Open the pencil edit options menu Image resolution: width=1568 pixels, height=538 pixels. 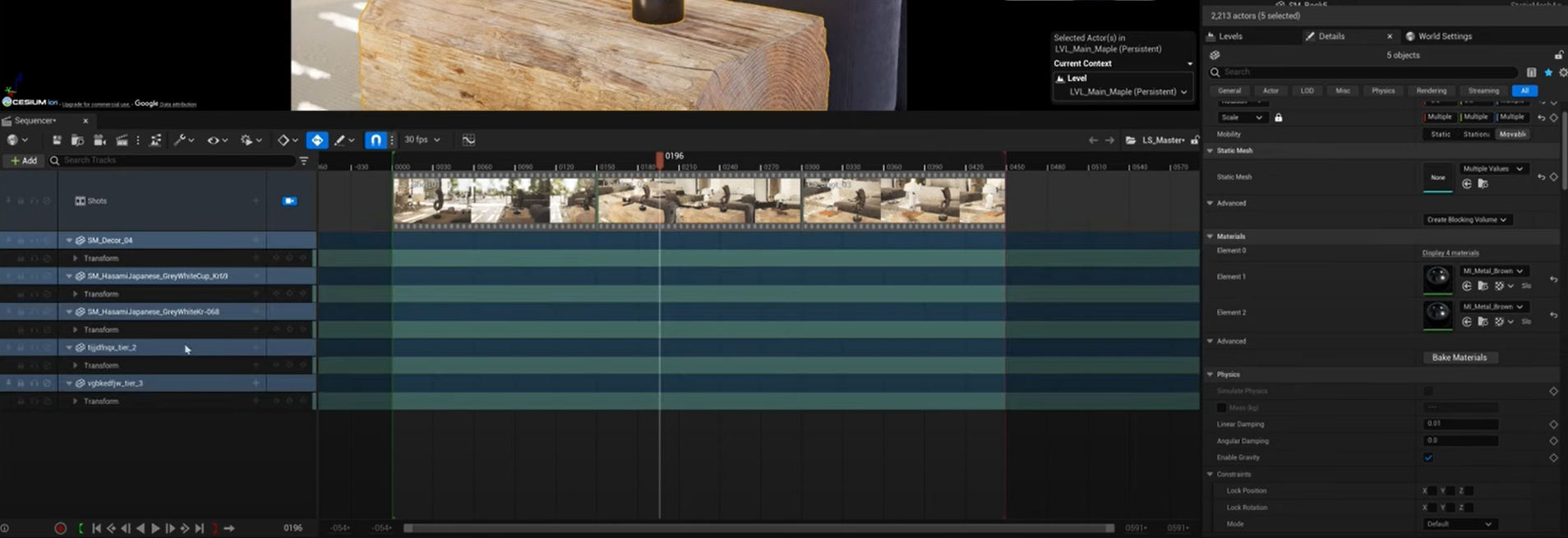344,140
